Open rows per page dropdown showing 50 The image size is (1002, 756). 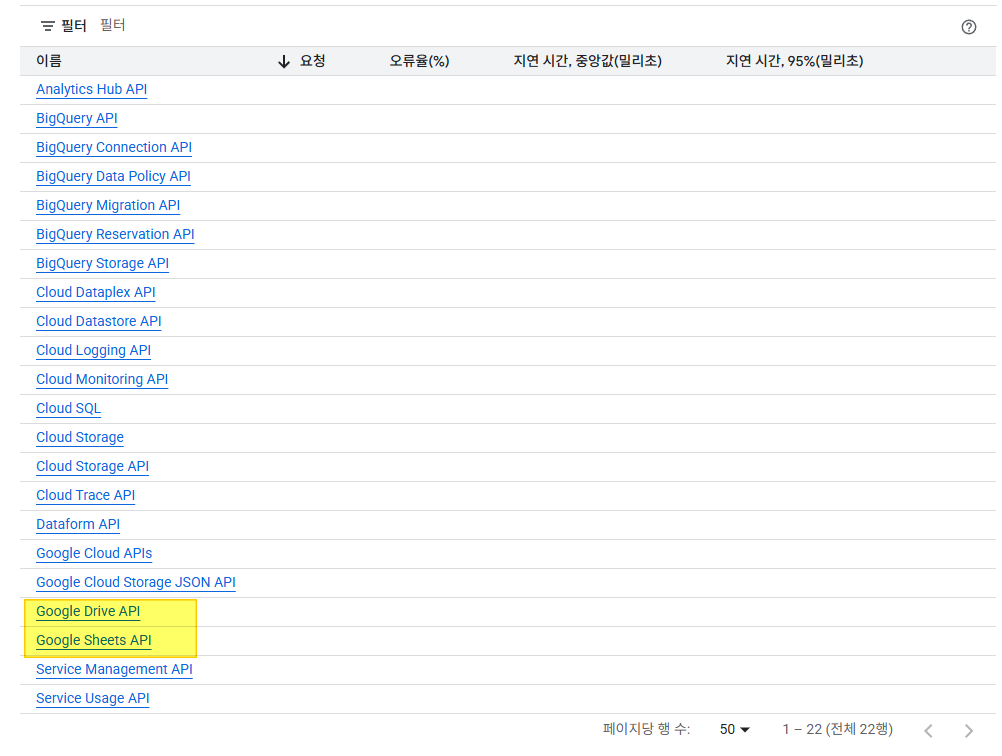point(734,729)
